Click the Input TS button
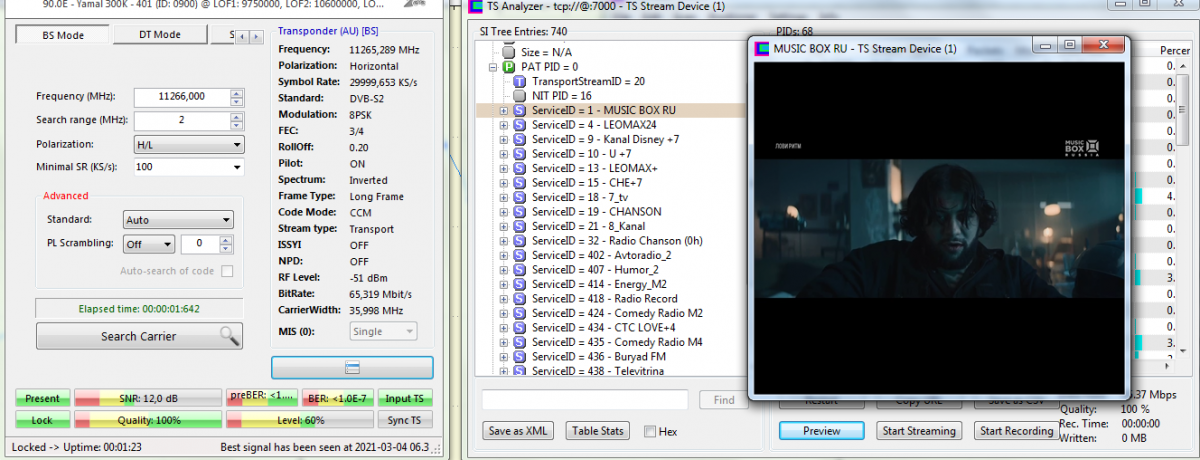Screen dimensions: 1200x460 pyautogui.click(x=405, y=398)
